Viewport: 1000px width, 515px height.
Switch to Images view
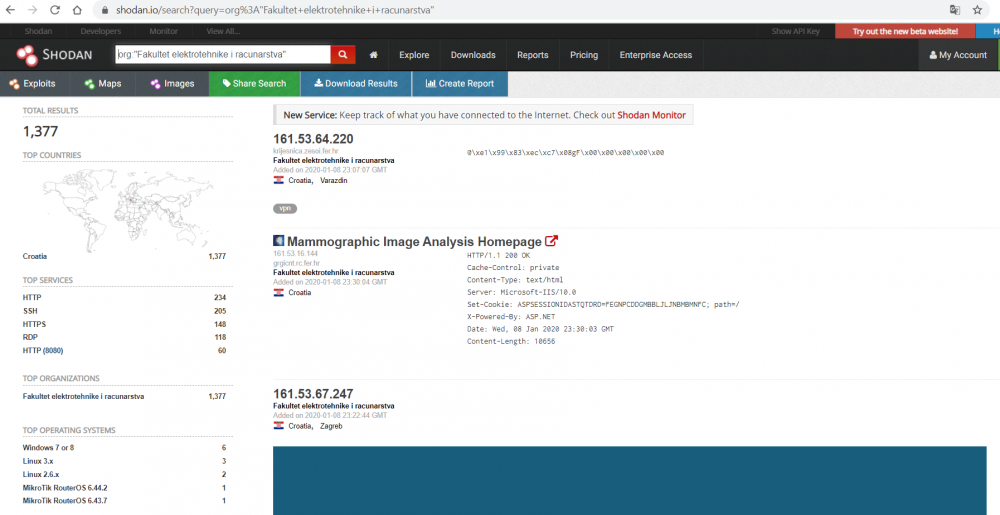[172, 84]
